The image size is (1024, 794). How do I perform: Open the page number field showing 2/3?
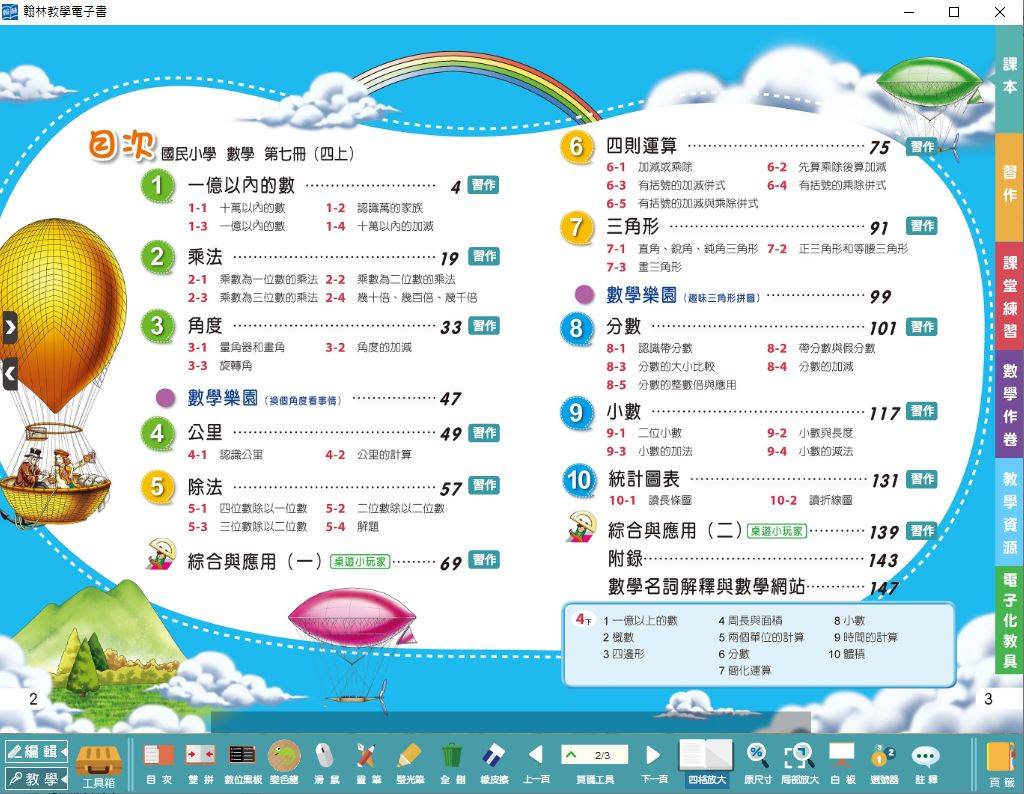pos(594,755)
